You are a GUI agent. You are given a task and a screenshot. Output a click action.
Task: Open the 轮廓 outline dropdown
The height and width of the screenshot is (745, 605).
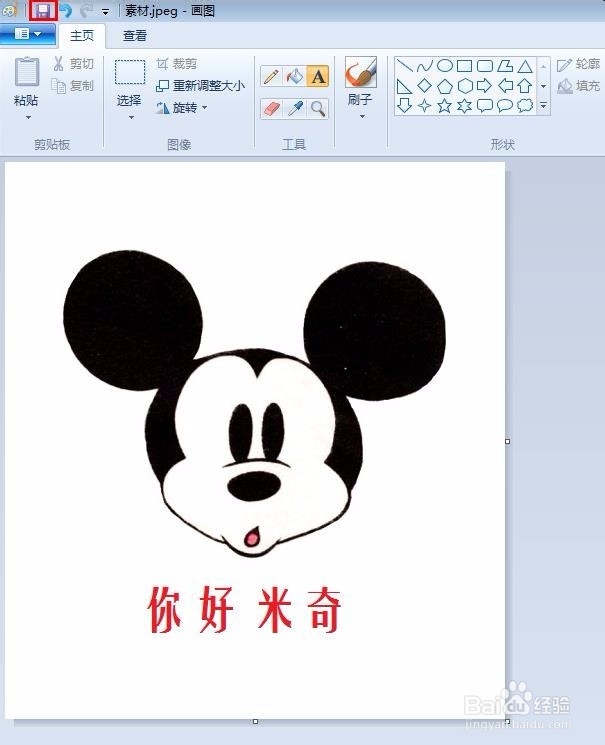tap(578, 64)
